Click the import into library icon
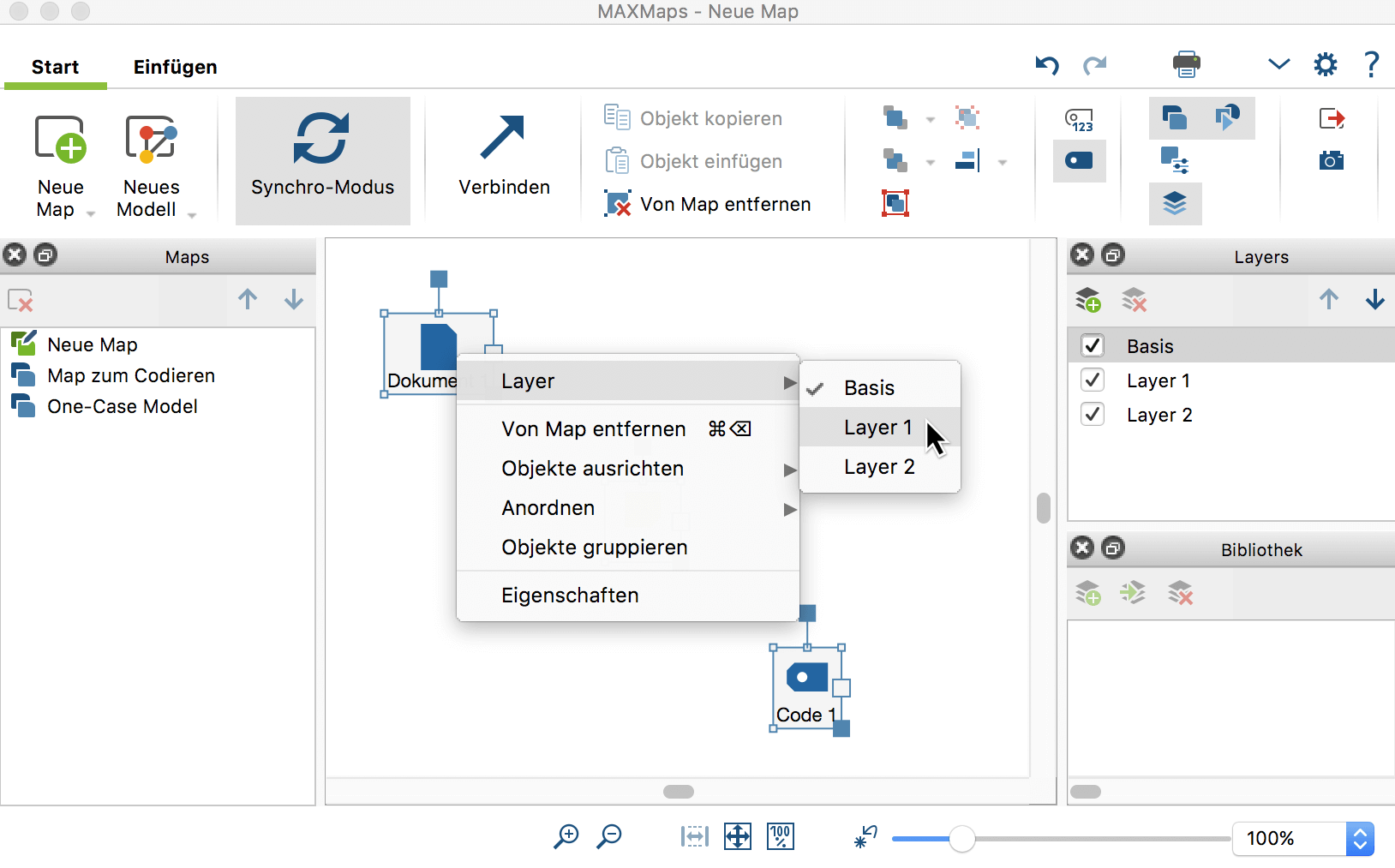Image resolution: width=1395 pixels, height=868 pixels. [x=1133, y=593]
